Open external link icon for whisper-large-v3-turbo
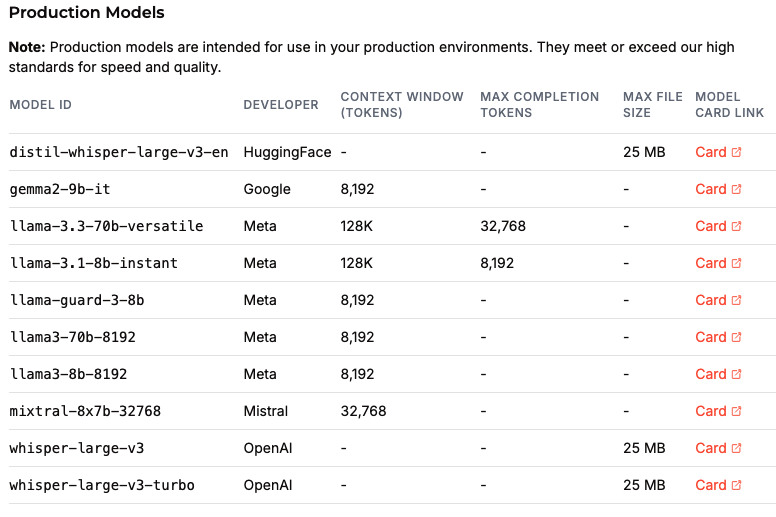Screen dimensions: 776x517 coord(736,485)
